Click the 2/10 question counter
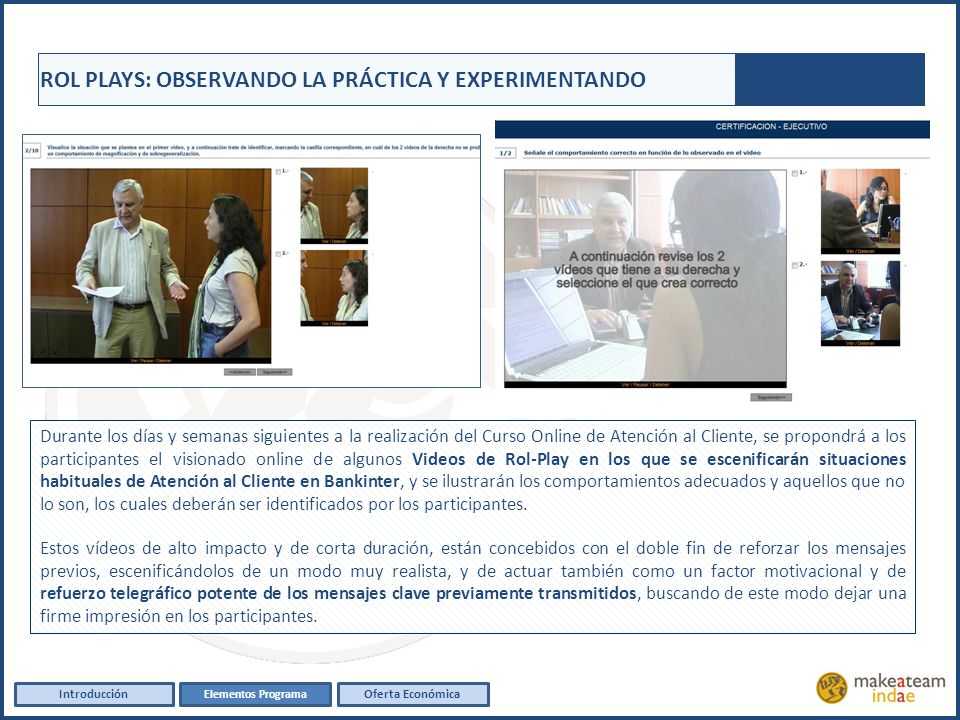 32,151
